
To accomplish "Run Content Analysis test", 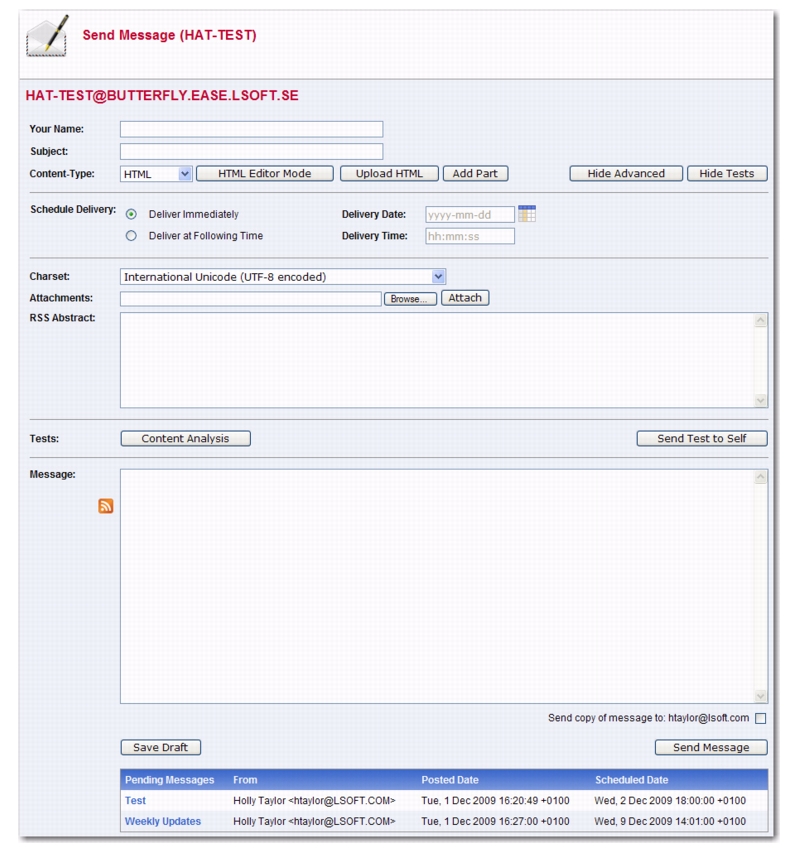I will [x=186, y=439].
